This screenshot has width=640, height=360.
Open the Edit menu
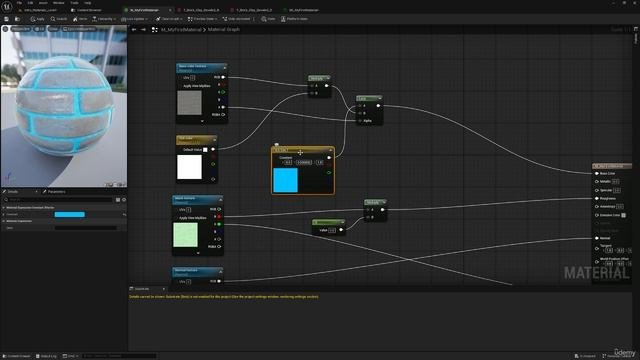point(30,3)
